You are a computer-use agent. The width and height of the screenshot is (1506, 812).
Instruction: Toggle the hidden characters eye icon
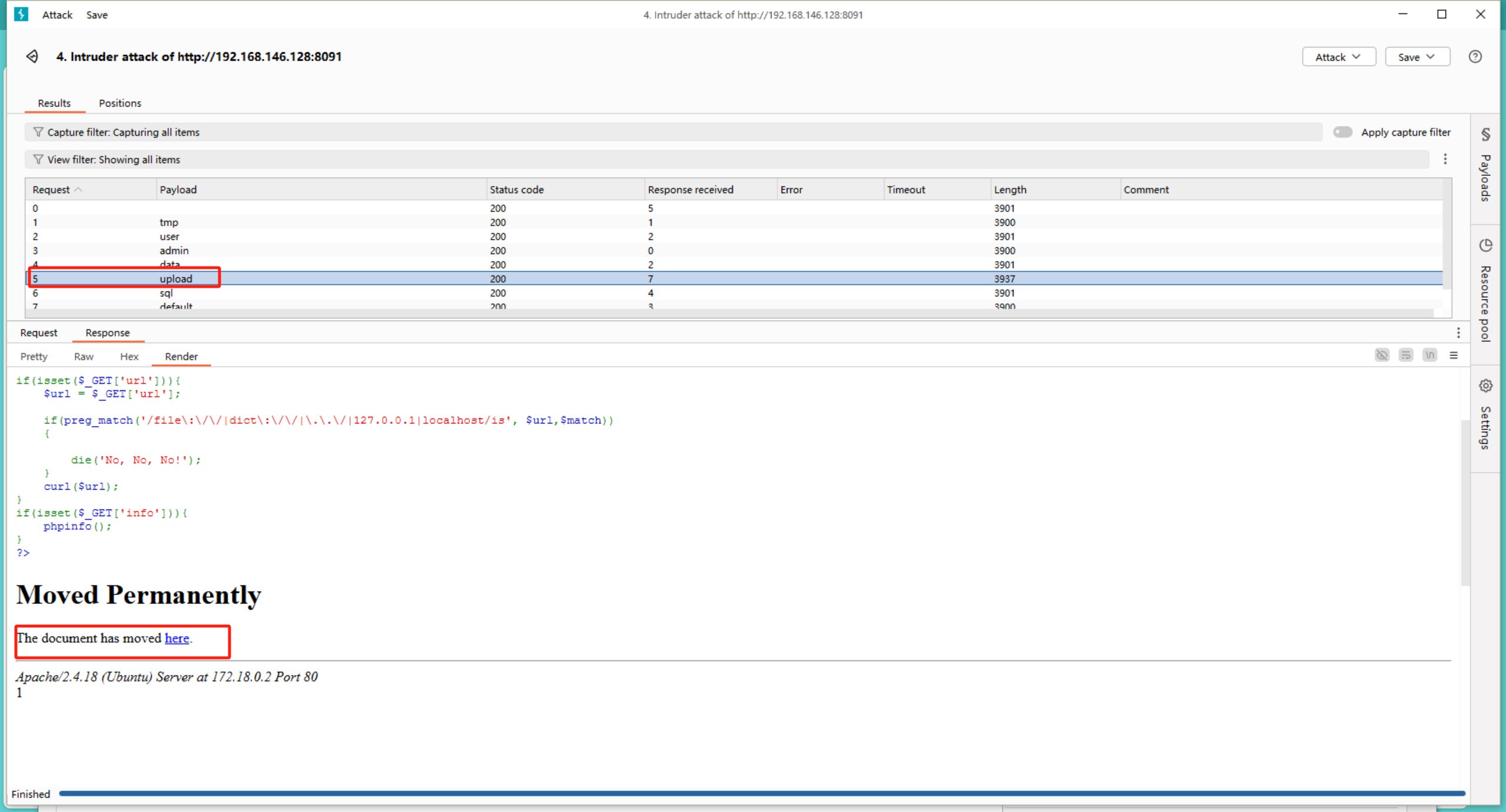click(x=1382, y=355)
